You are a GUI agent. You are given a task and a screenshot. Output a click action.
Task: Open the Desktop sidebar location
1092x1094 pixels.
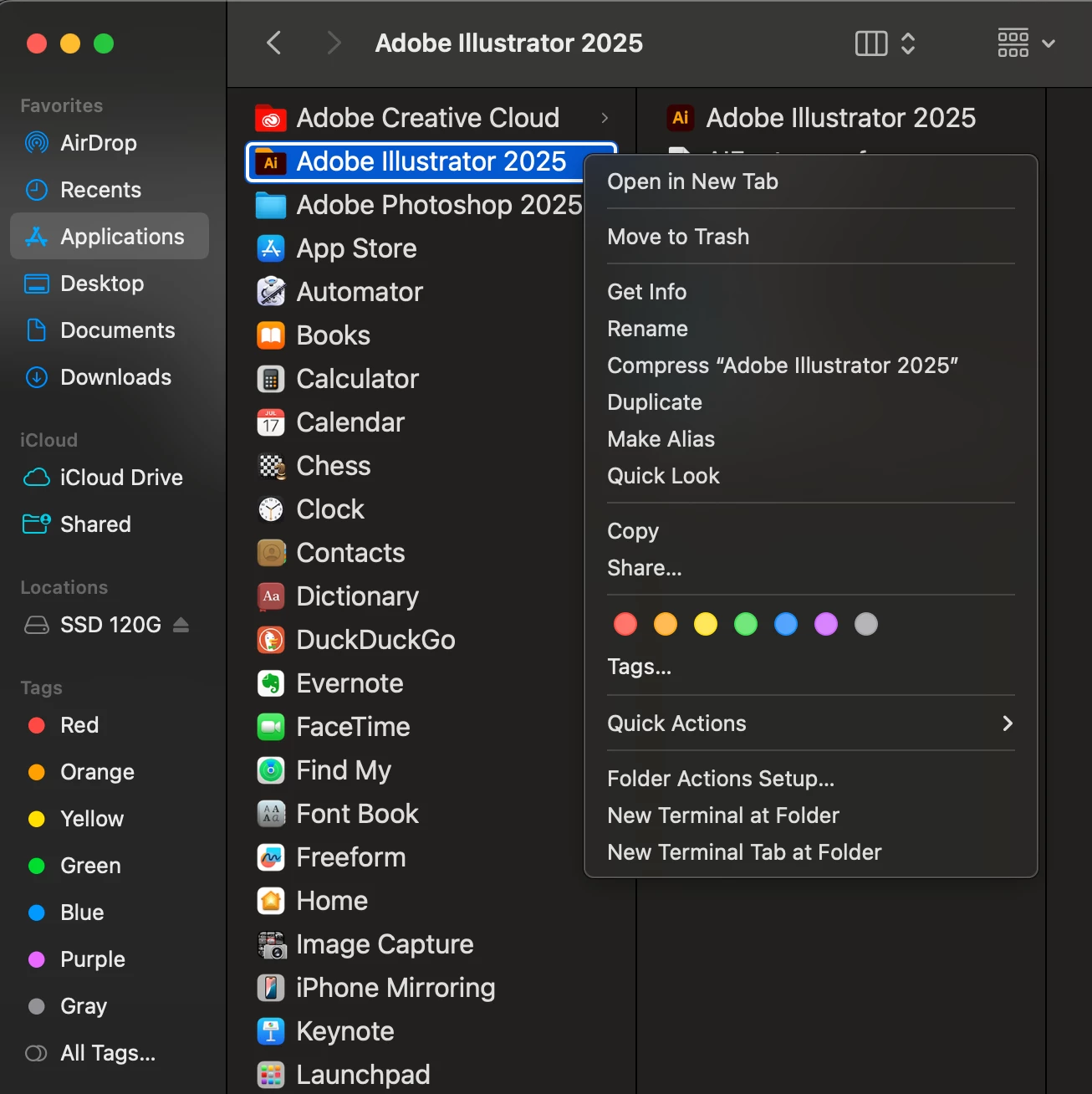coord(110,284)
